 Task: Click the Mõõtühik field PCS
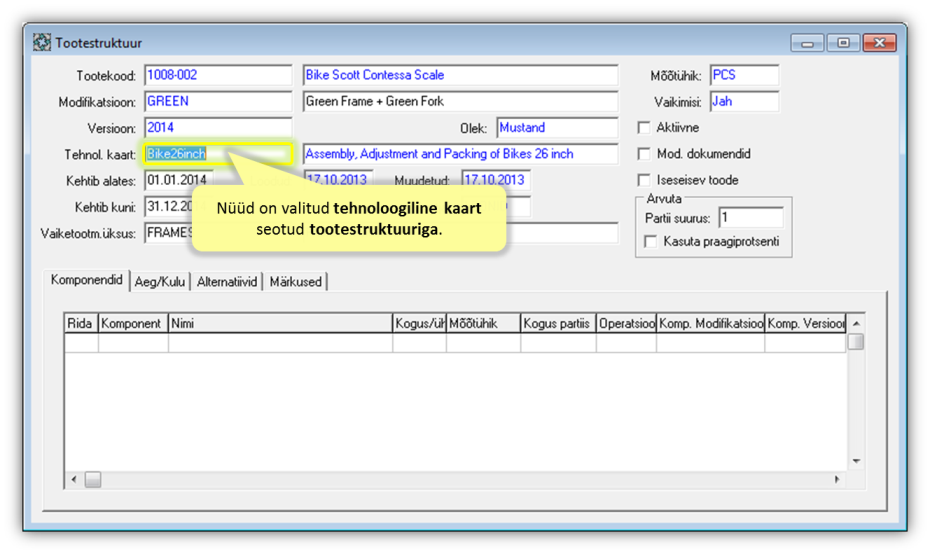(x=744, y=75)
